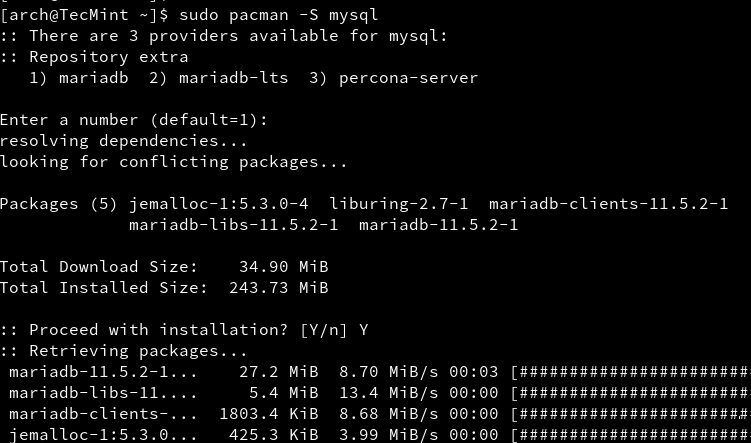Click the 'sudo pacman -S mysql' command text

point(278,15)
